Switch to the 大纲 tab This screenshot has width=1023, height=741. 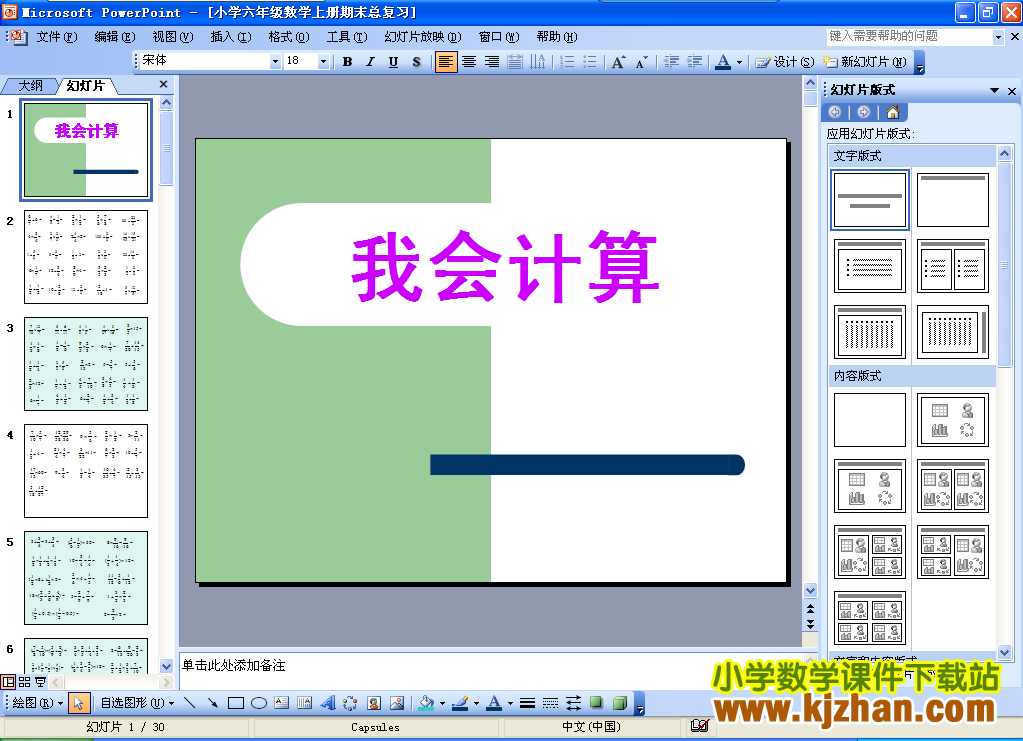[x=31, y=86]
